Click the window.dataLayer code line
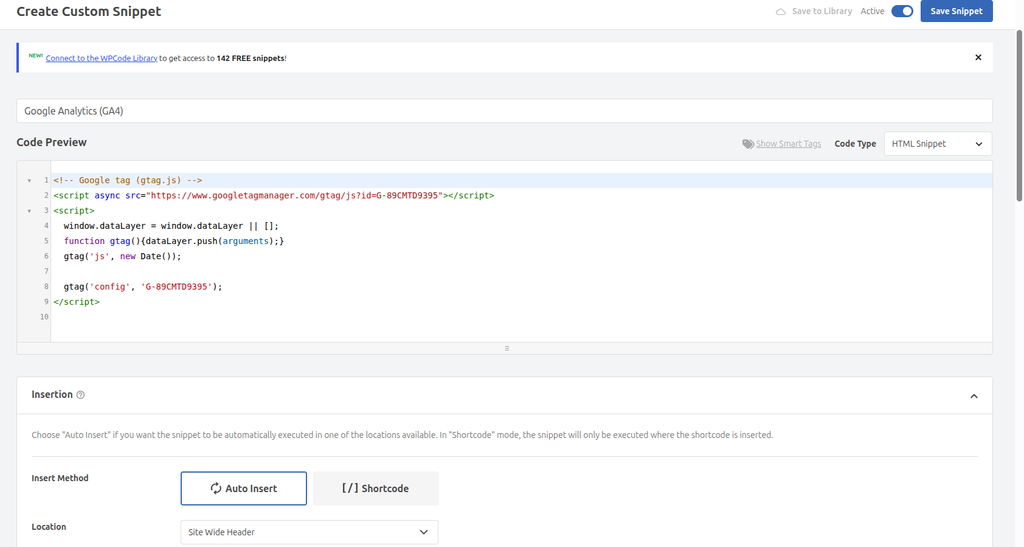This screenshot has height=547, width=1024. coord(171,226)
